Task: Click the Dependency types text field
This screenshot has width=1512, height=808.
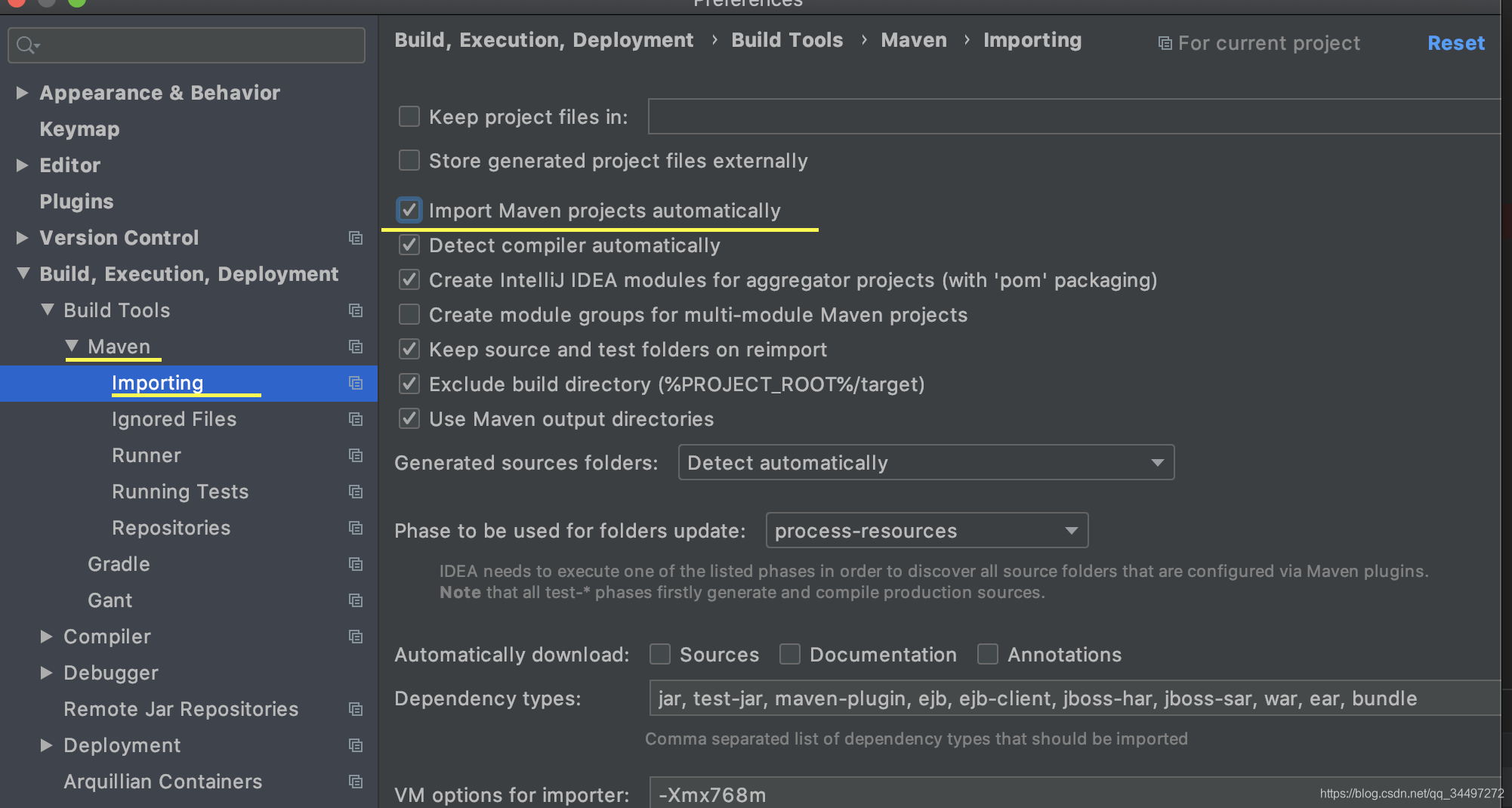Action: click(x=1074, y=698)
